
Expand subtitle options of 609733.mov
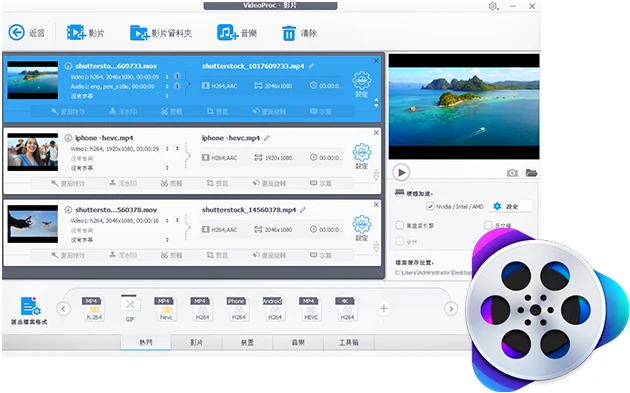pos(167,96)
